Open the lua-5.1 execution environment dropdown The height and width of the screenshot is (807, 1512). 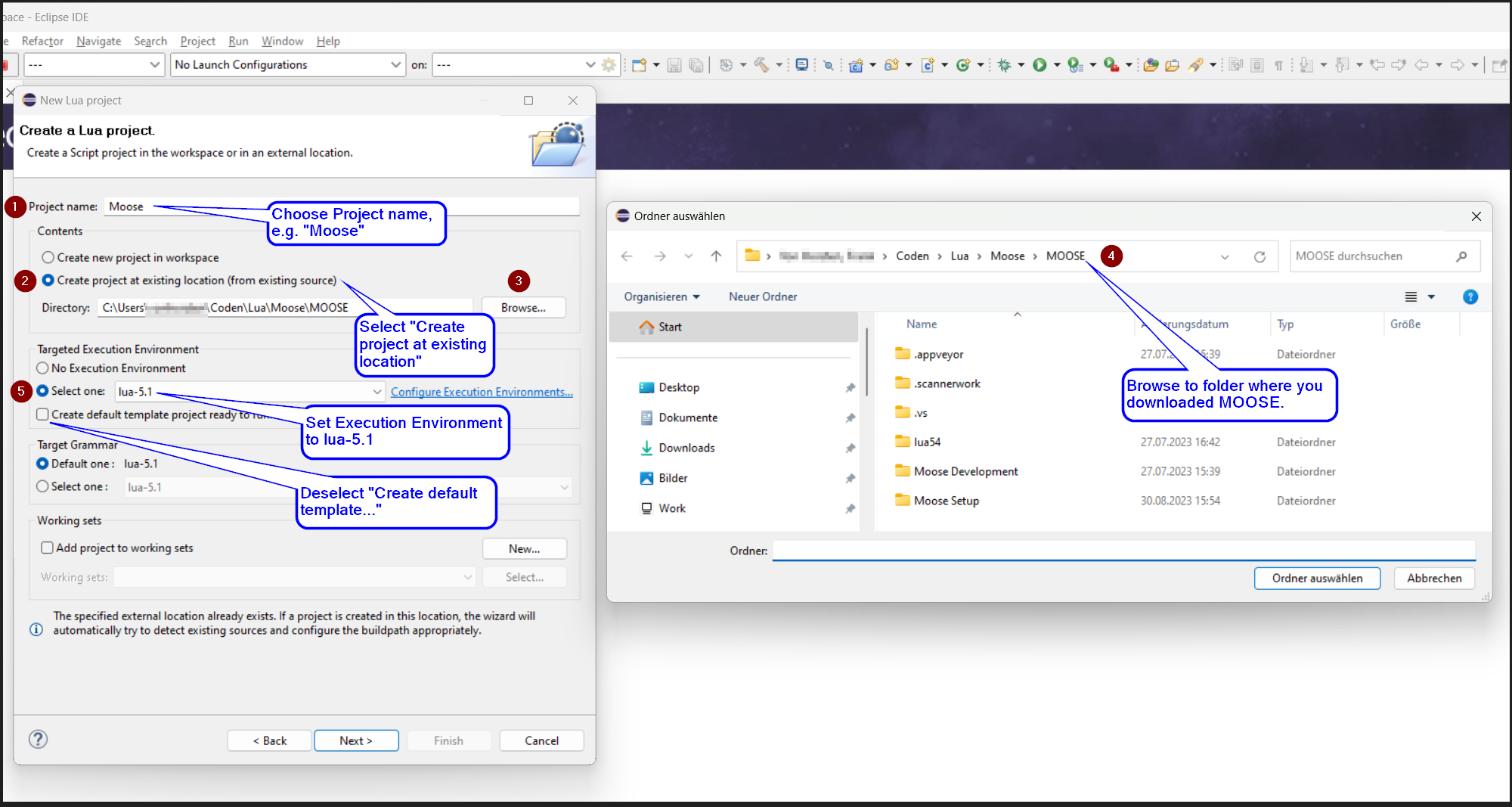[x=376, y=391]
